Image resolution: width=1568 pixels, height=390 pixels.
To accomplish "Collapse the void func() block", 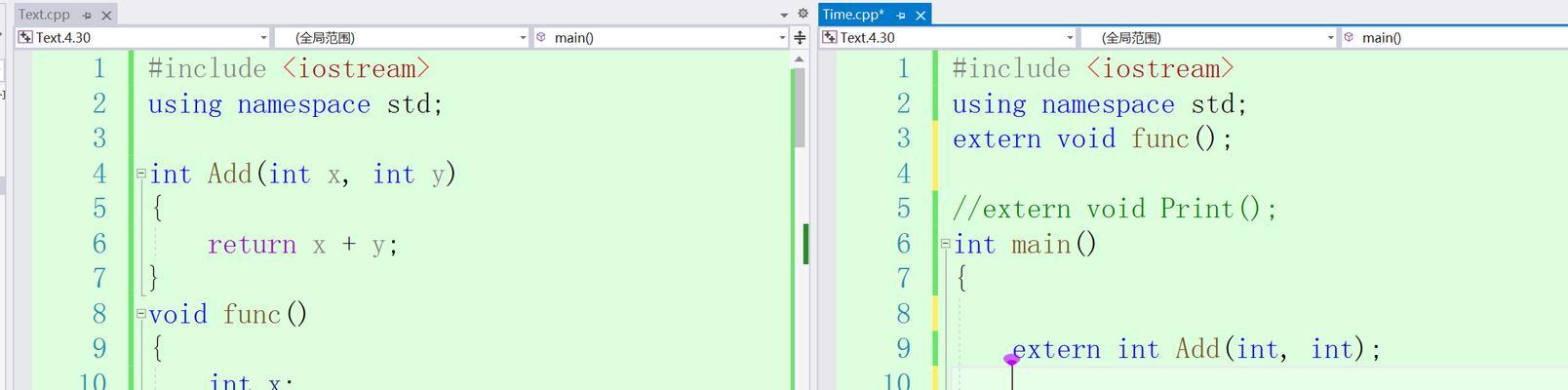I will point(140,314).
